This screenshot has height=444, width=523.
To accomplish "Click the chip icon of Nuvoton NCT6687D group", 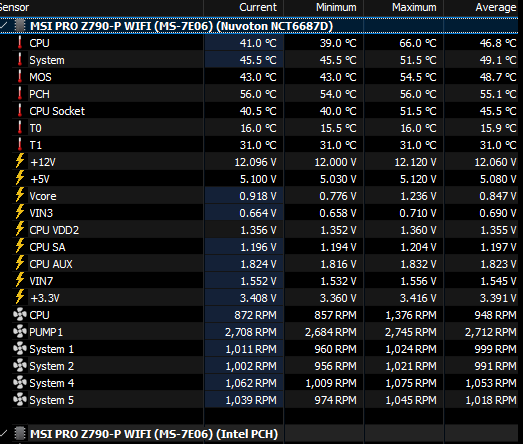I will tap(20, 26).
